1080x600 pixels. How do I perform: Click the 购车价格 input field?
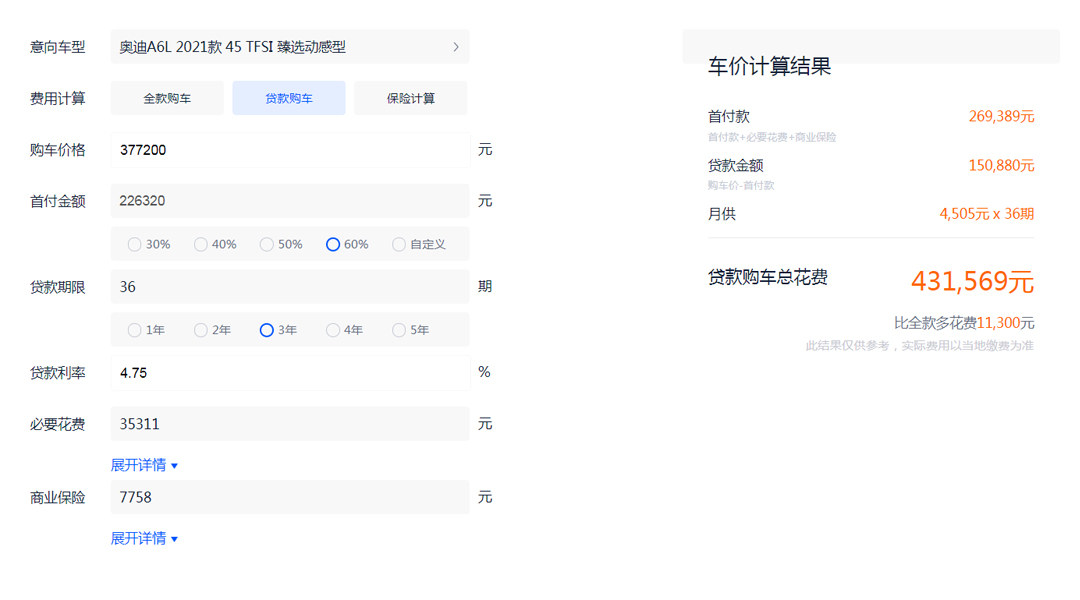(x=289, y=150)
